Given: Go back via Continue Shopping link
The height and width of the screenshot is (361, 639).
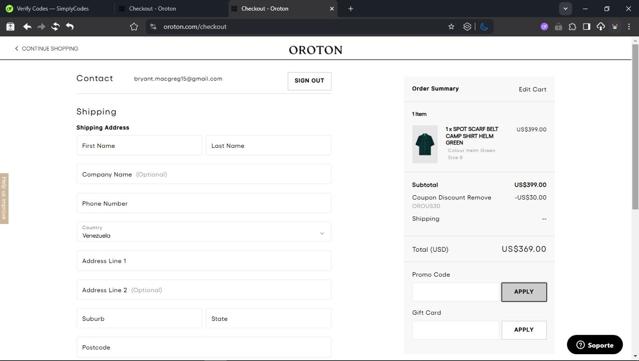Looking at the screenshot, I should pyautogui.click(x=46, y=48).
